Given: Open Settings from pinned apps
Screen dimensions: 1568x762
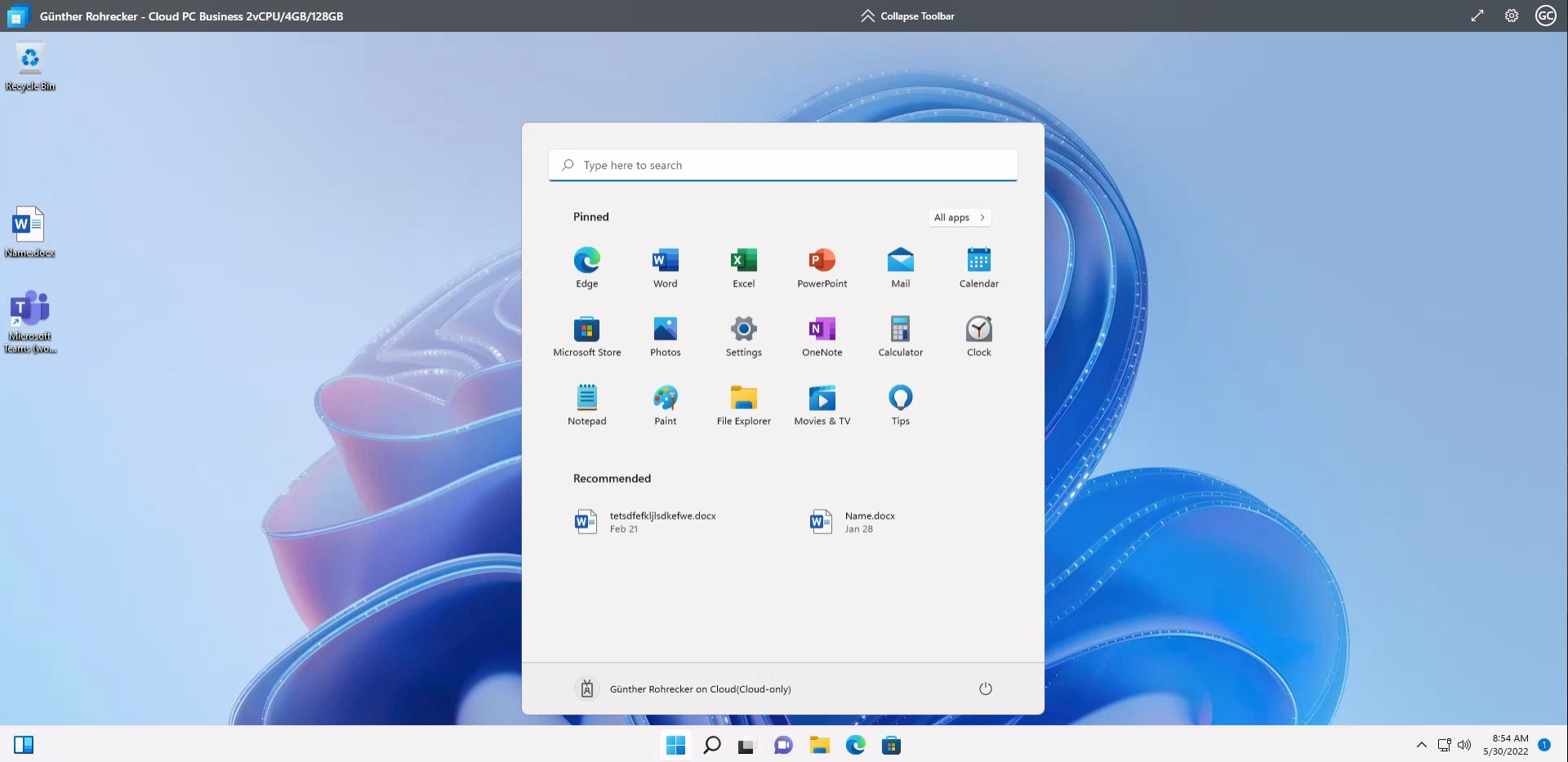Looking at the screenshot, I should 743,336.
